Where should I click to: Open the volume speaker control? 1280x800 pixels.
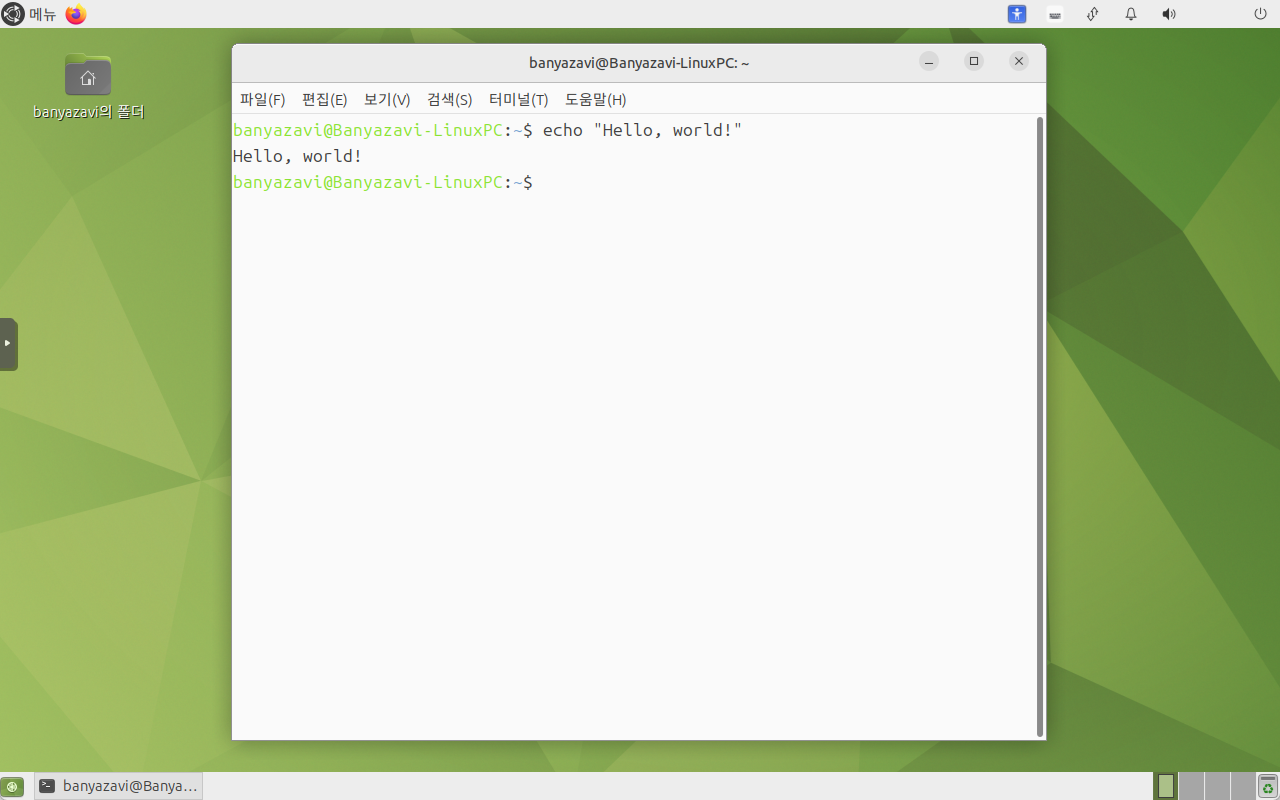(x=1168, y=14)
